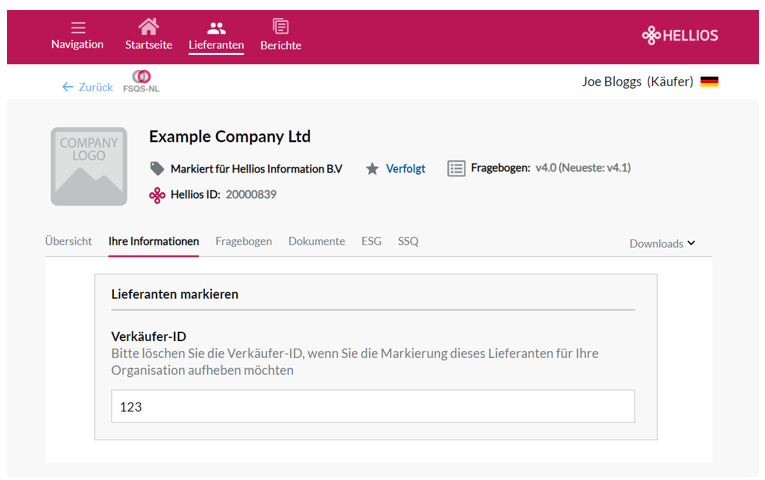The width and height of the screenshot is (765, 480).
Task: Click the Verkäufer-ID input field
Action: 373,406
